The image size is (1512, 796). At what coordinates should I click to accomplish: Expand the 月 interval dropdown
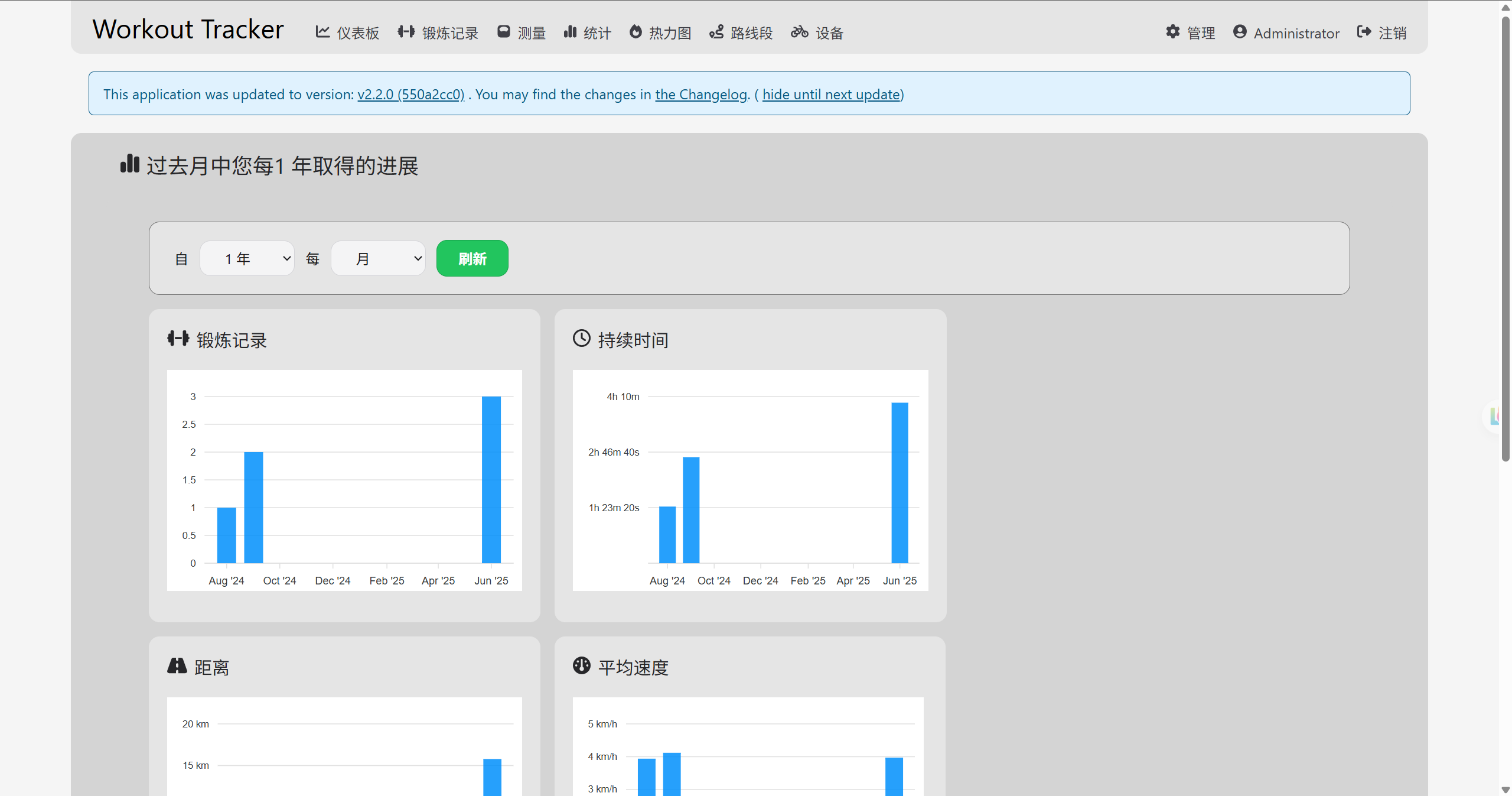(x=378, y=258)
